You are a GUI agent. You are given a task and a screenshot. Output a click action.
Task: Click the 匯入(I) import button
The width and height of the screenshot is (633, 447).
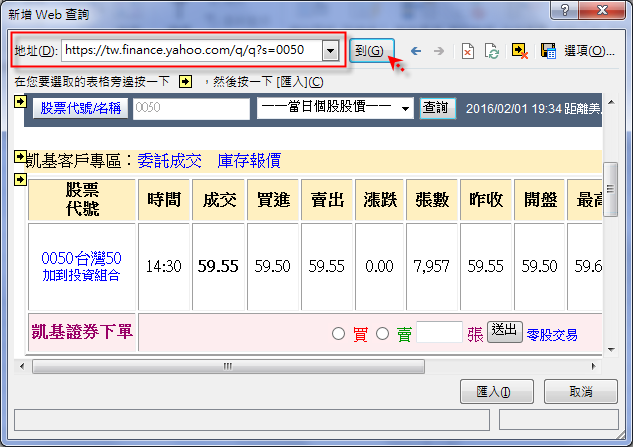tap(497, 391)
